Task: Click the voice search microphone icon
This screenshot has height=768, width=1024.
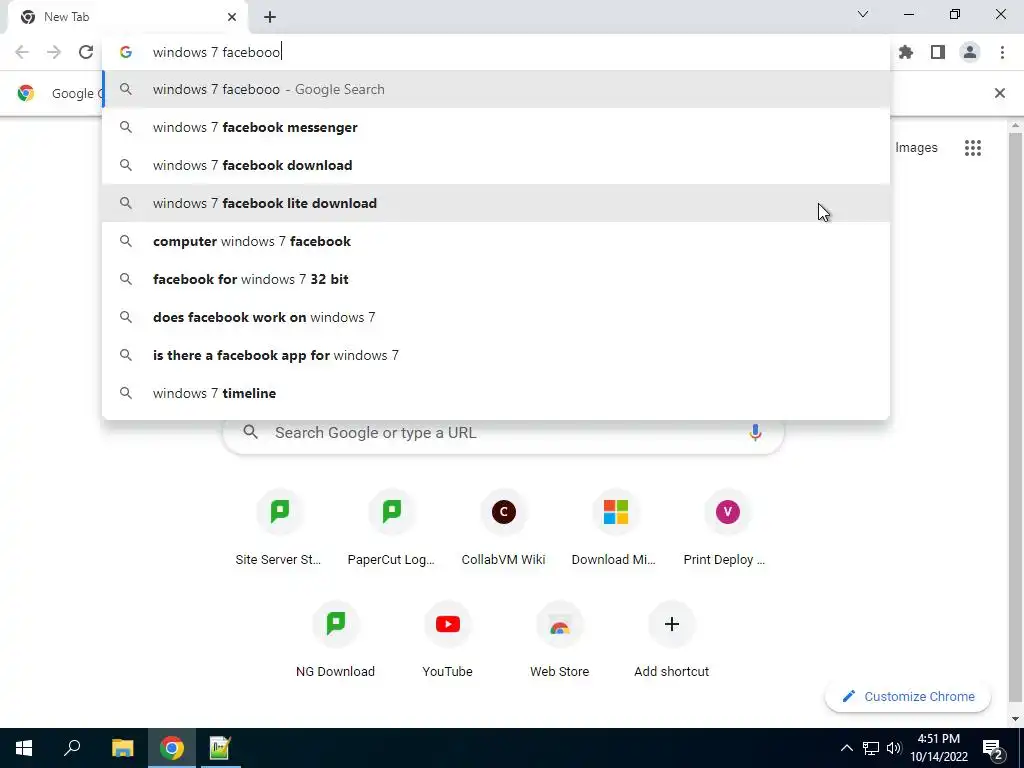Action: point(755,432)
